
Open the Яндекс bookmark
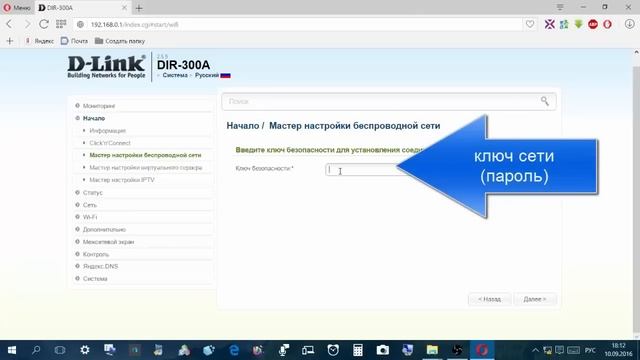(x=40, y=41)
